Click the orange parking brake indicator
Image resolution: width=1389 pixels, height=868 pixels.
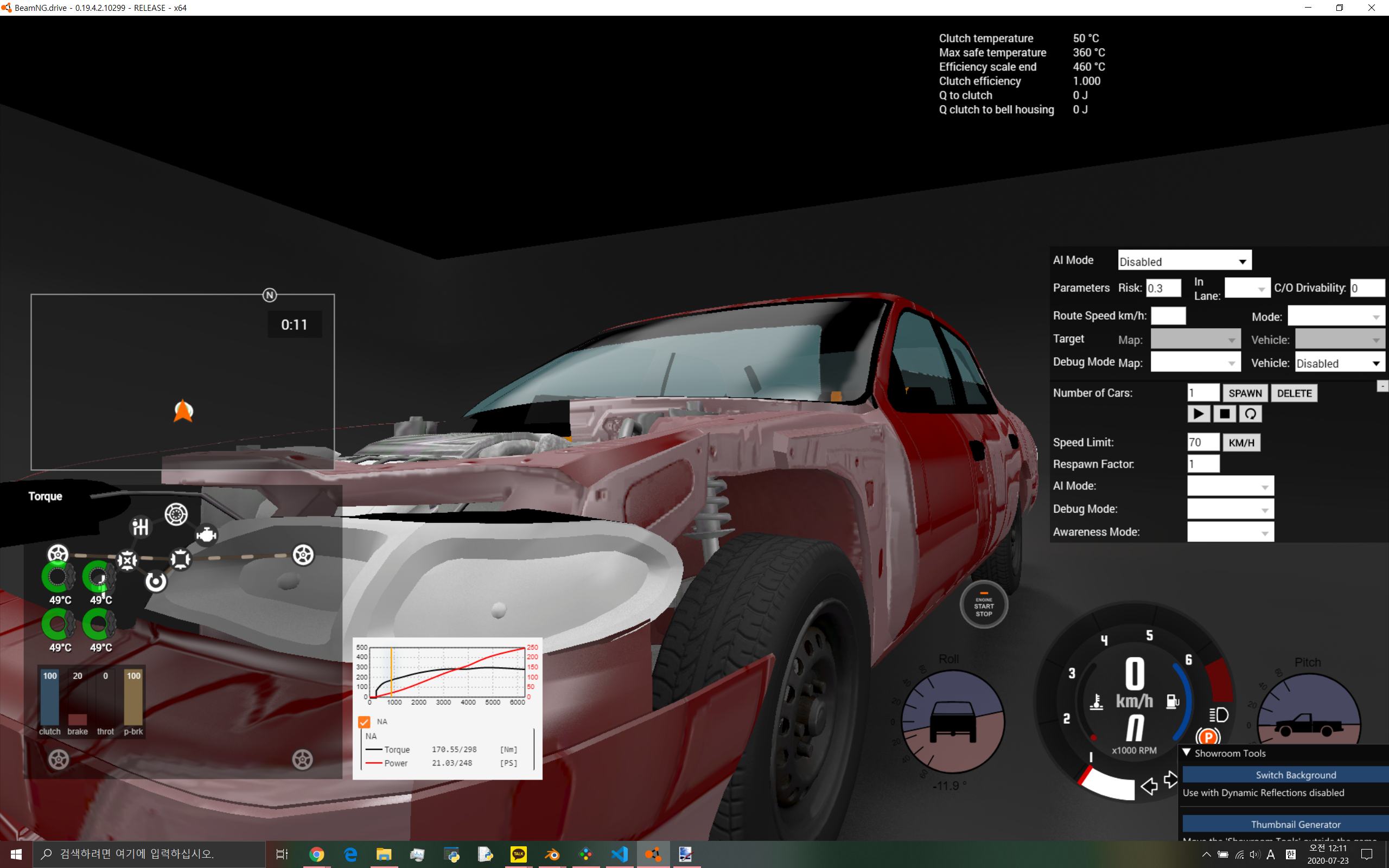[1208, 737]
